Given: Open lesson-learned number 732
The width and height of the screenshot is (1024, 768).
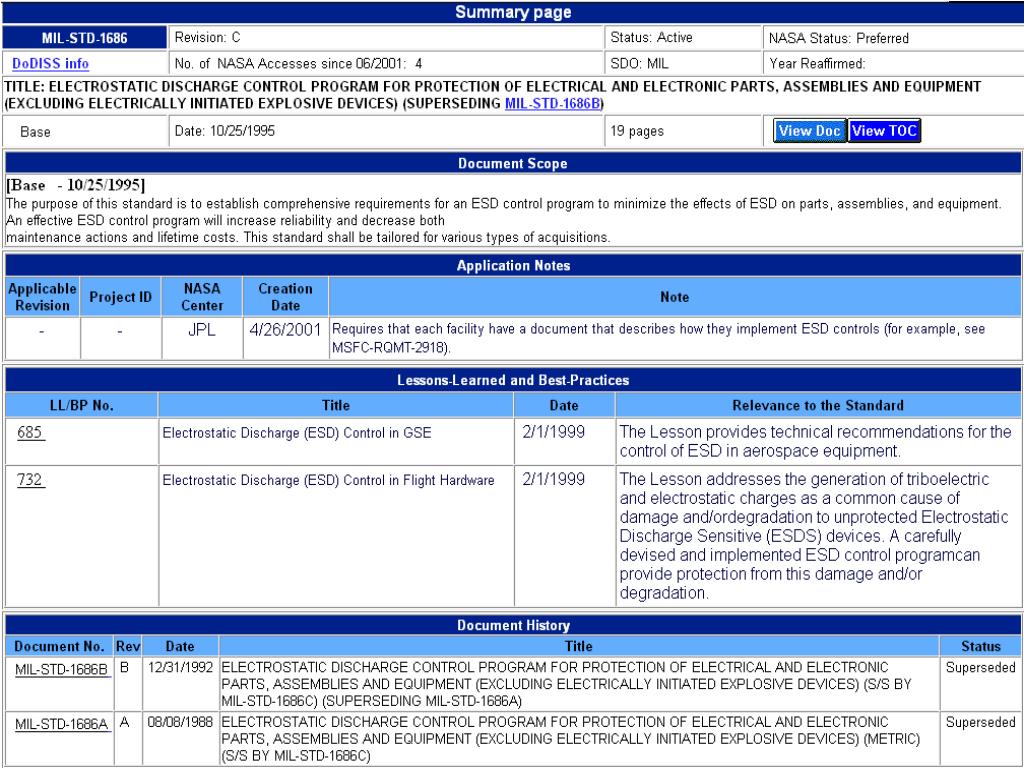Looking at the screenshot, I should pos(30,479).
